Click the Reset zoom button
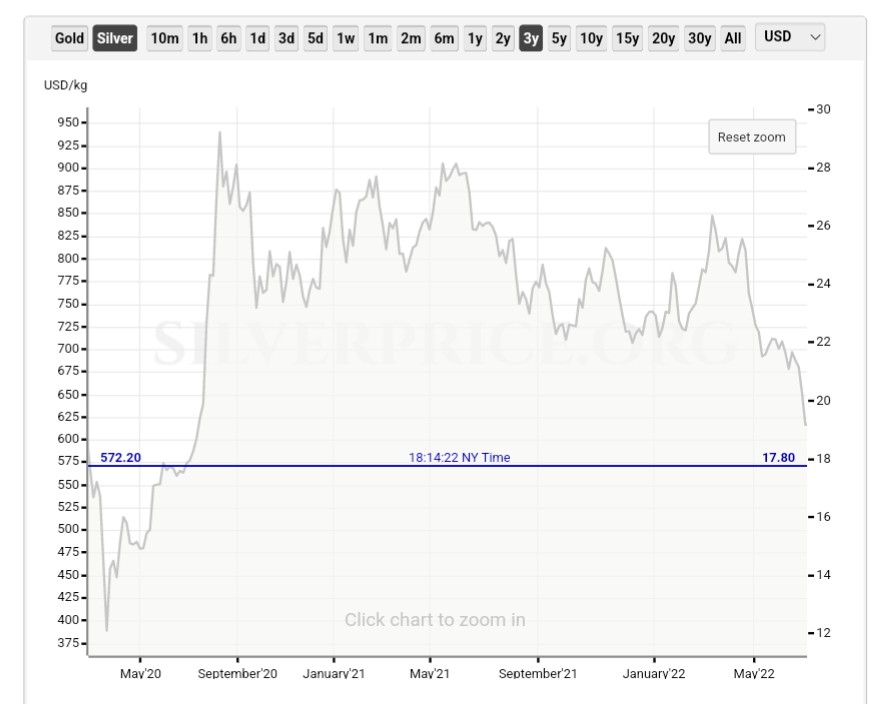893x704 pixels. 752,137
